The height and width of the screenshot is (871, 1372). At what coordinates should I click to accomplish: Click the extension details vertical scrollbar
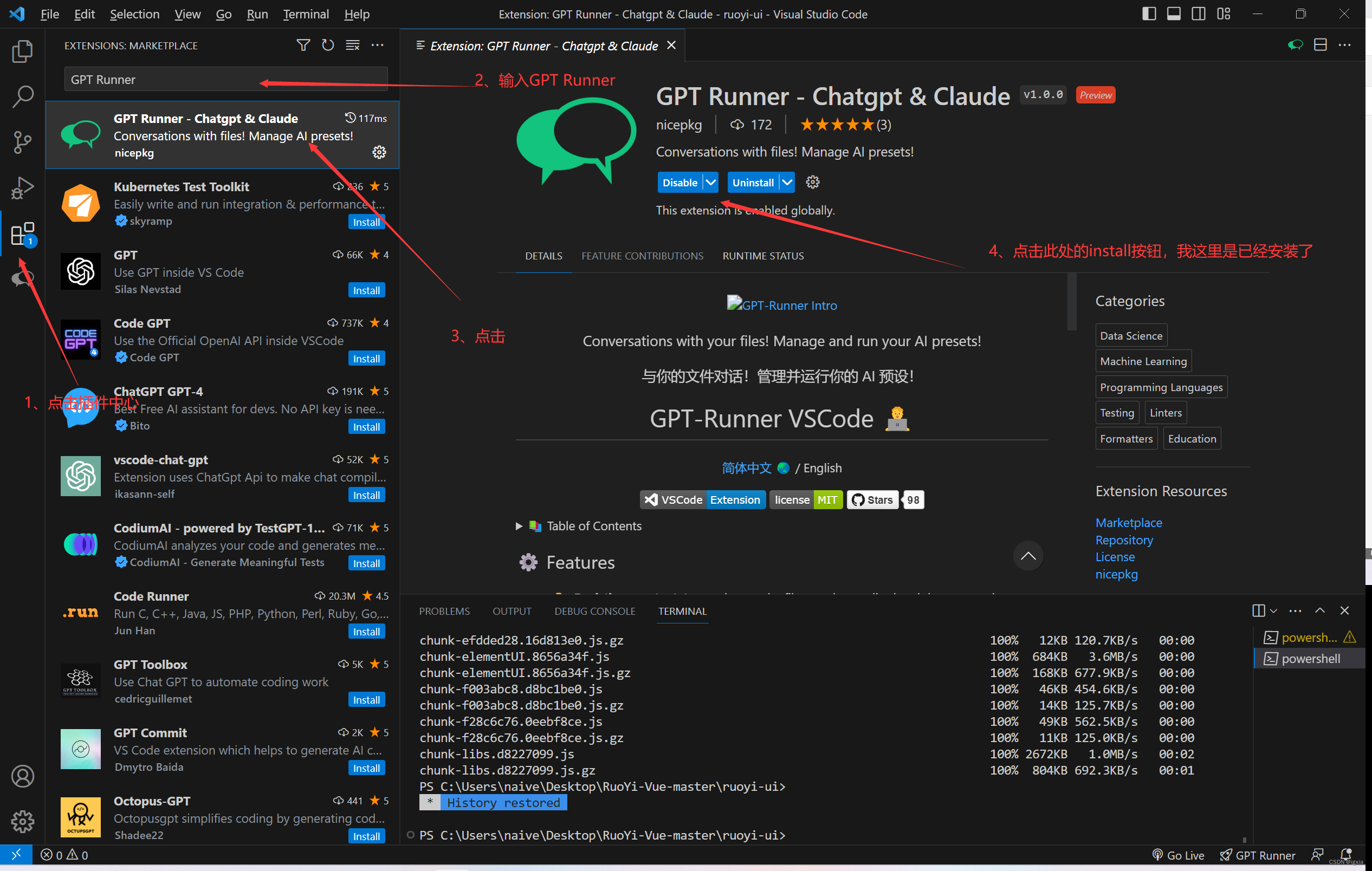click(x=1071, y=302)
